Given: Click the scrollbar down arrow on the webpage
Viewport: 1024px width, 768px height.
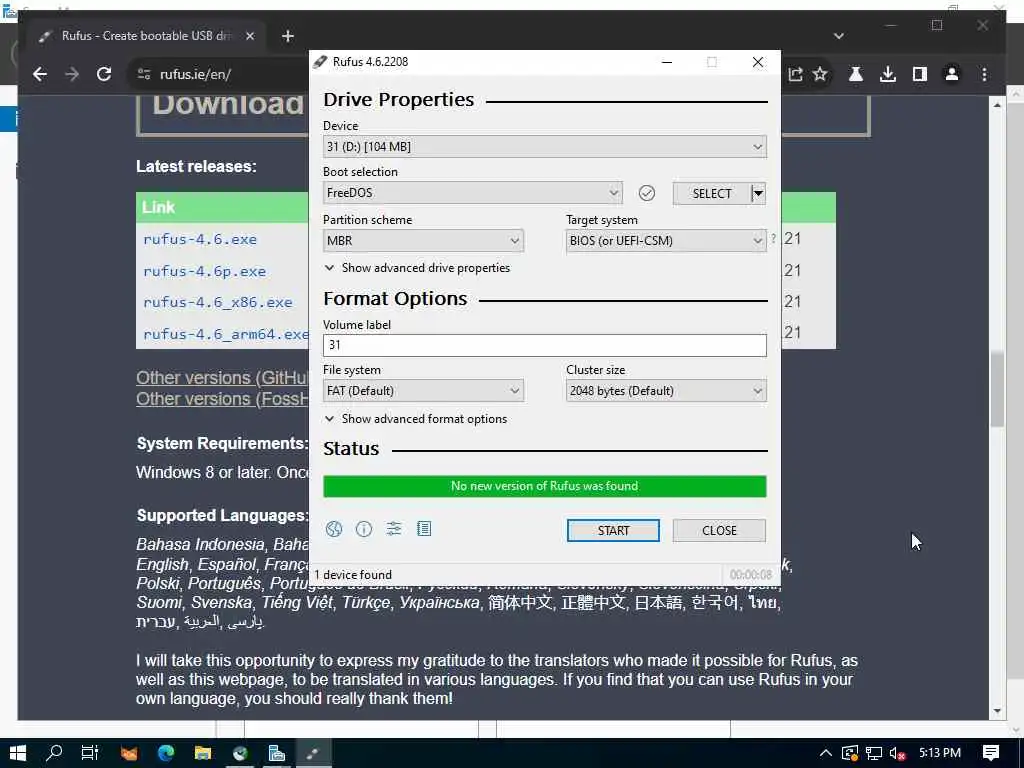Looking at the screenshot, I should [x=997, y=711].
